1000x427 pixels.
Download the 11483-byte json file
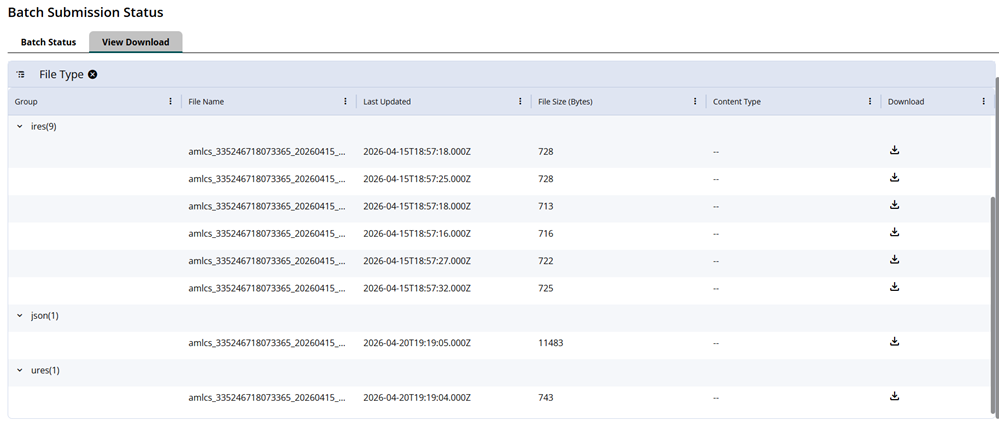point(894,342)
